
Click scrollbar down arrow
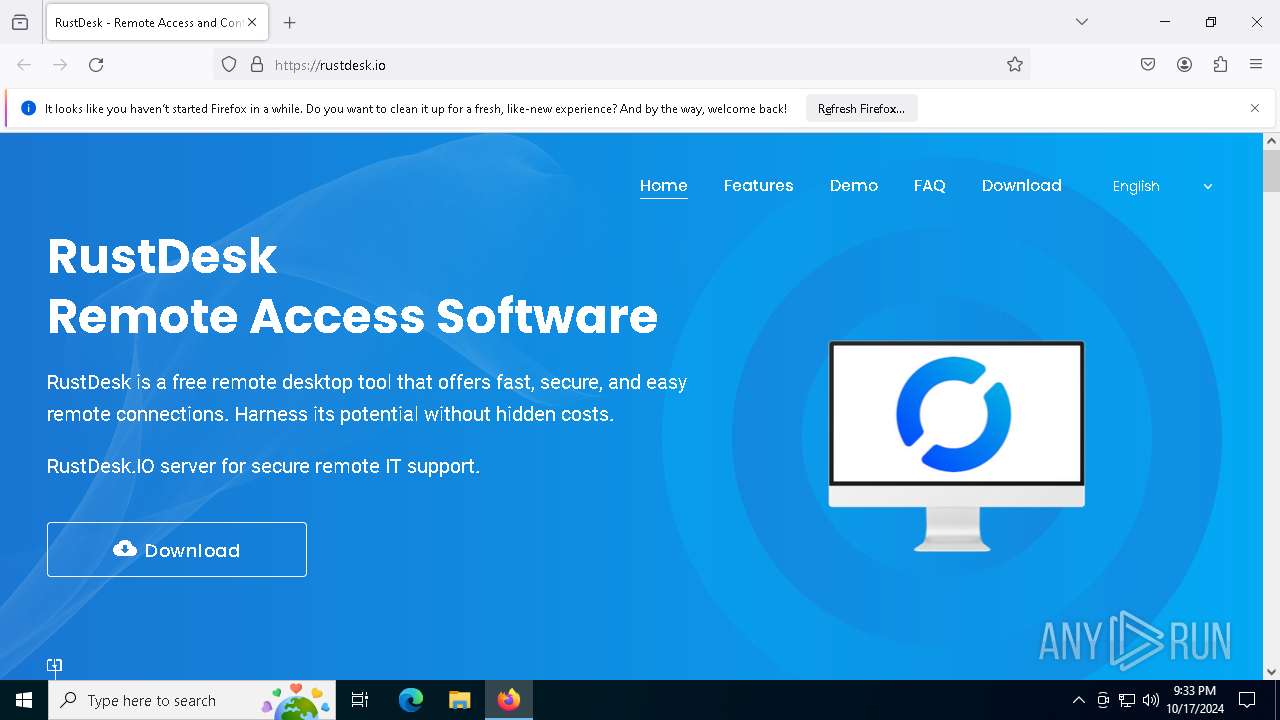pyautogui.click(x=1271, y=672)
